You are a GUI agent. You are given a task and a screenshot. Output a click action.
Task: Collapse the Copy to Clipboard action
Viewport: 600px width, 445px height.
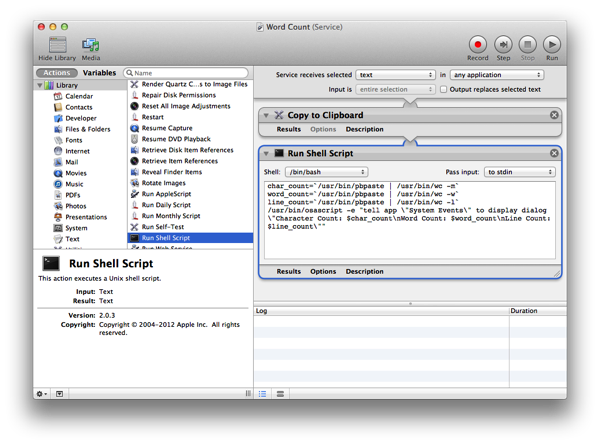coord(266,115)
